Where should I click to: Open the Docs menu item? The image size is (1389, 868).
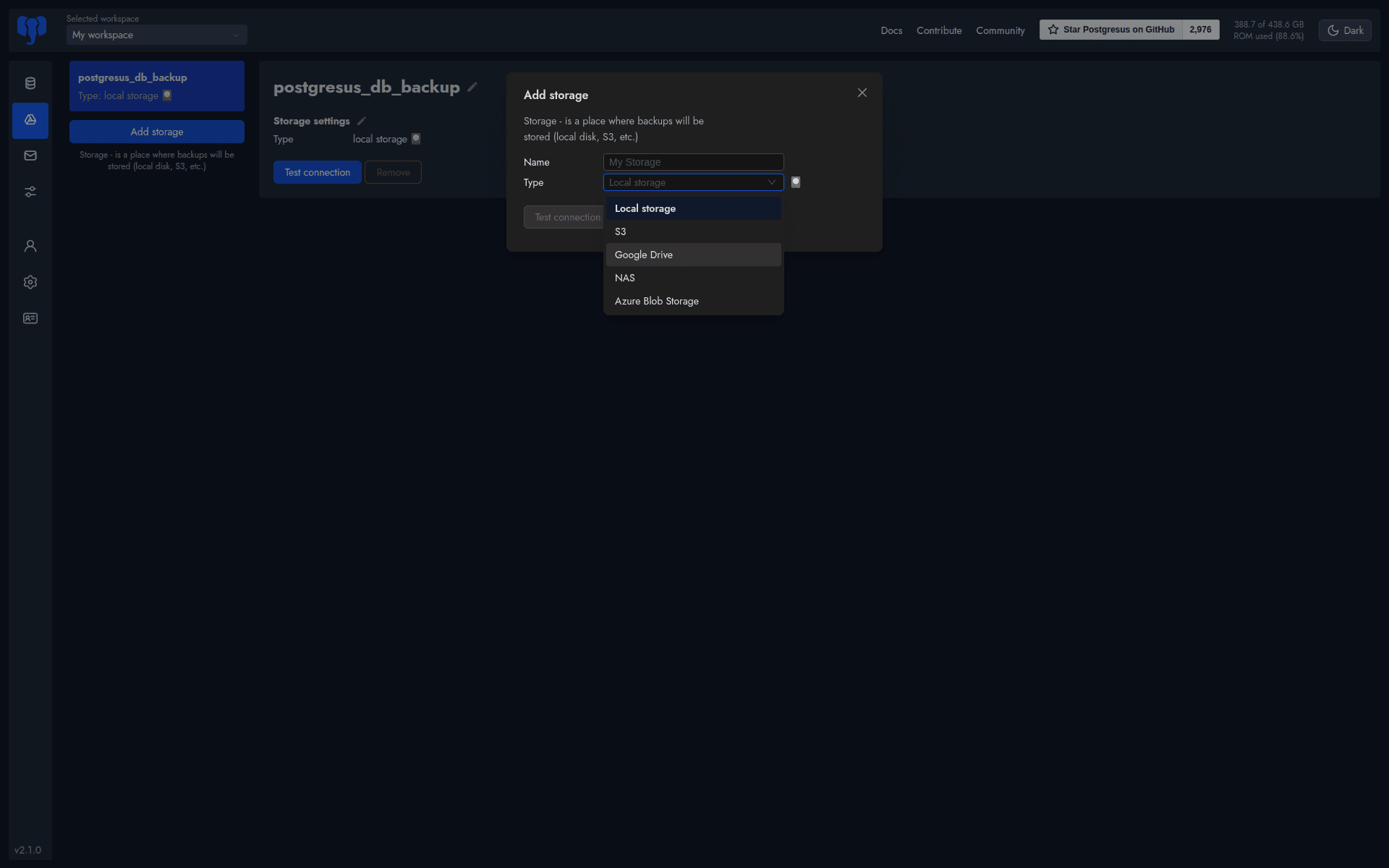point(891,30)
